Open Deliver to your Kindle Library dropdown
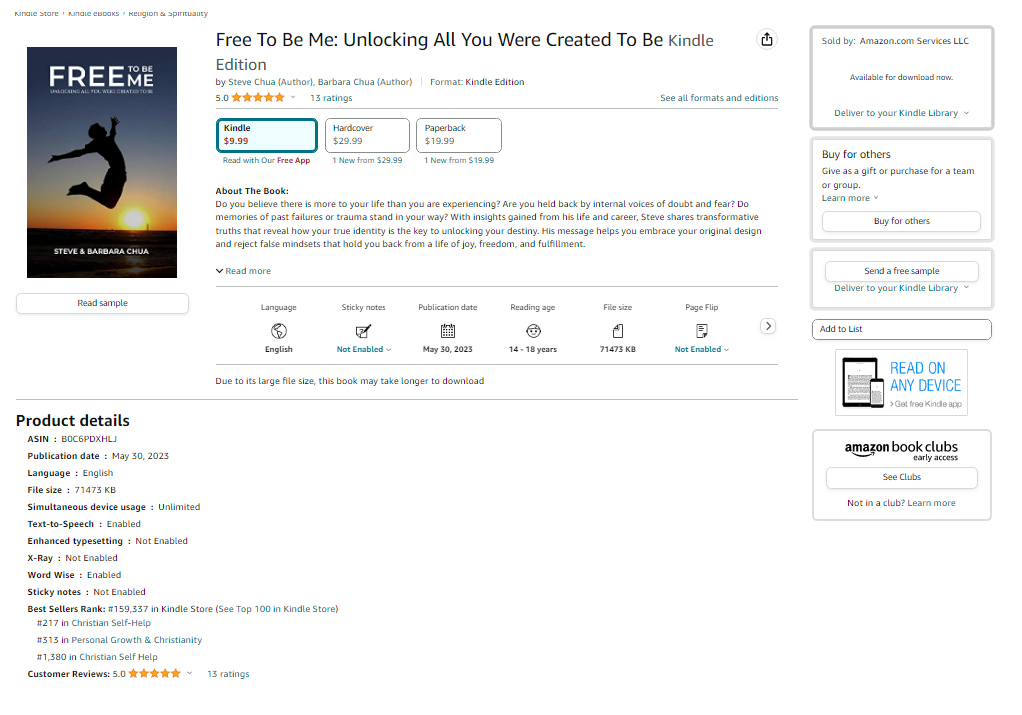Viewport: 1022px width, 715px height. tap(901, 113)
